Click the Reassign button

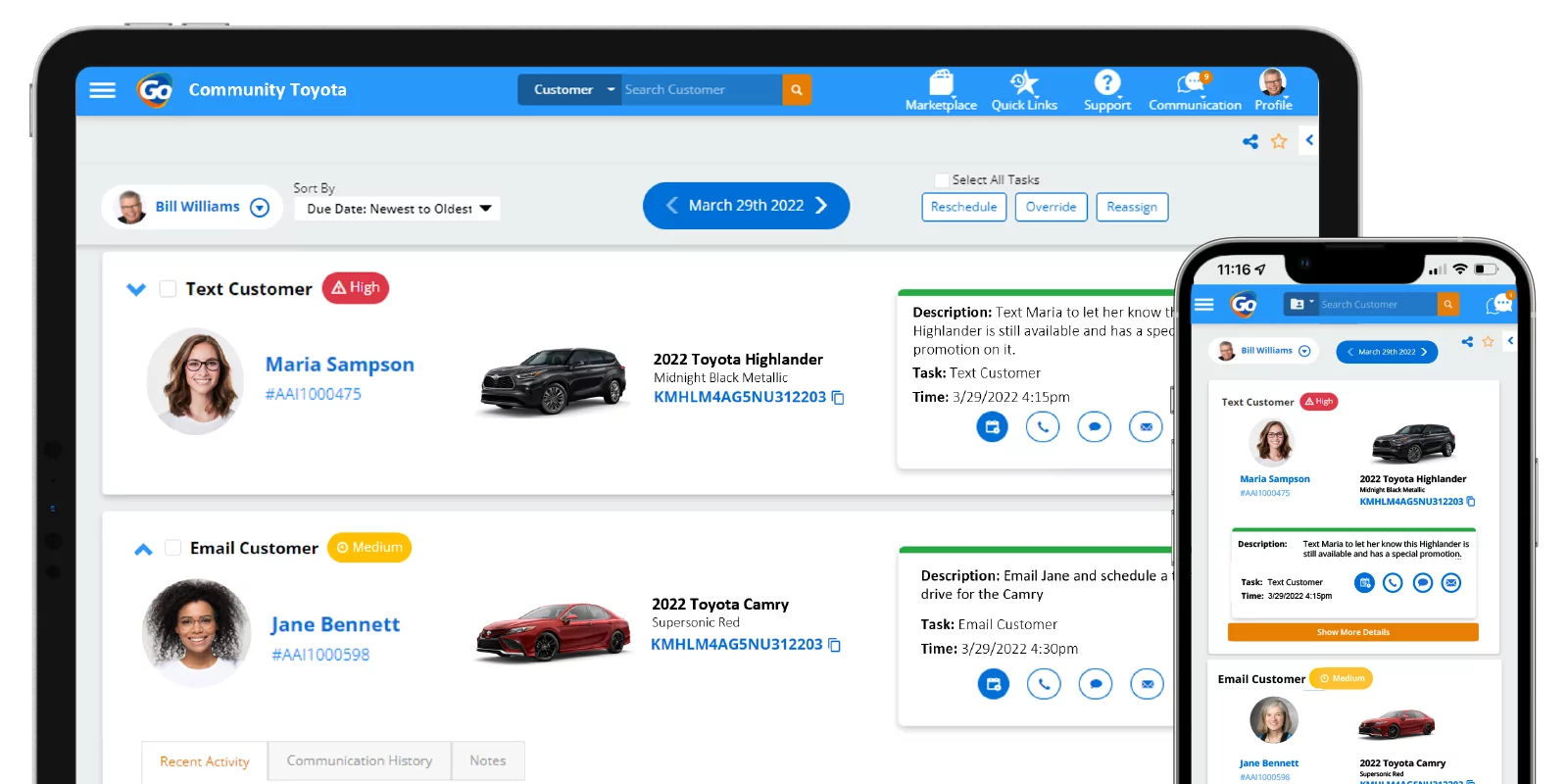pyautogui.click(x=1132, y=207)
